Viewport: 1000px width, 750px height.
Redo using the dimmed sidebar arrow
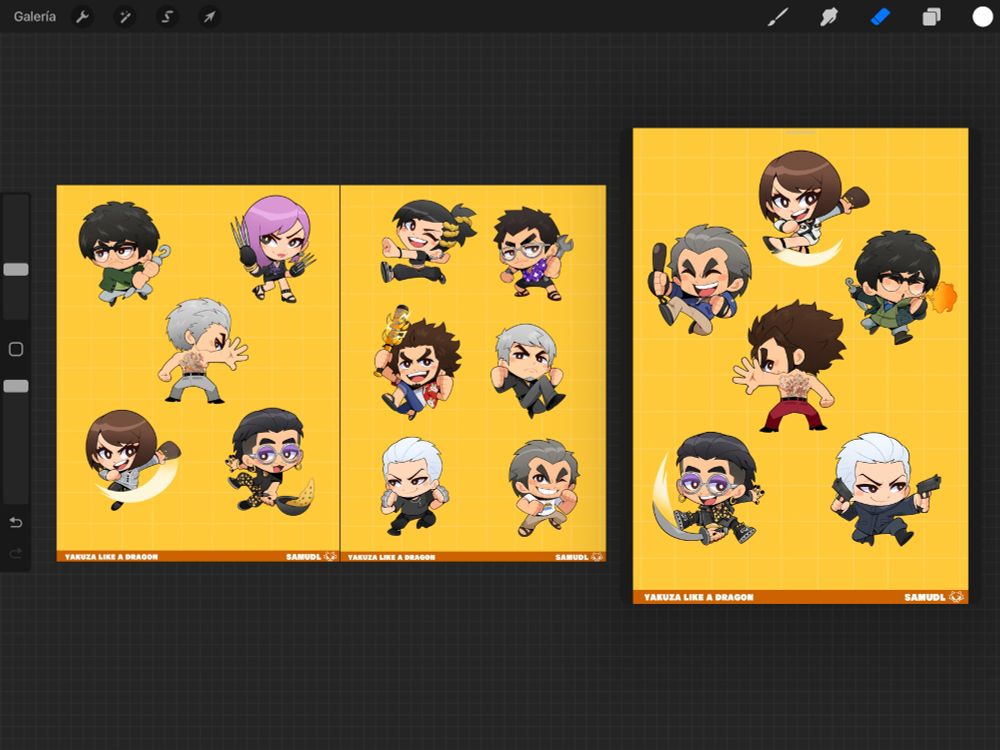(16, 553)
